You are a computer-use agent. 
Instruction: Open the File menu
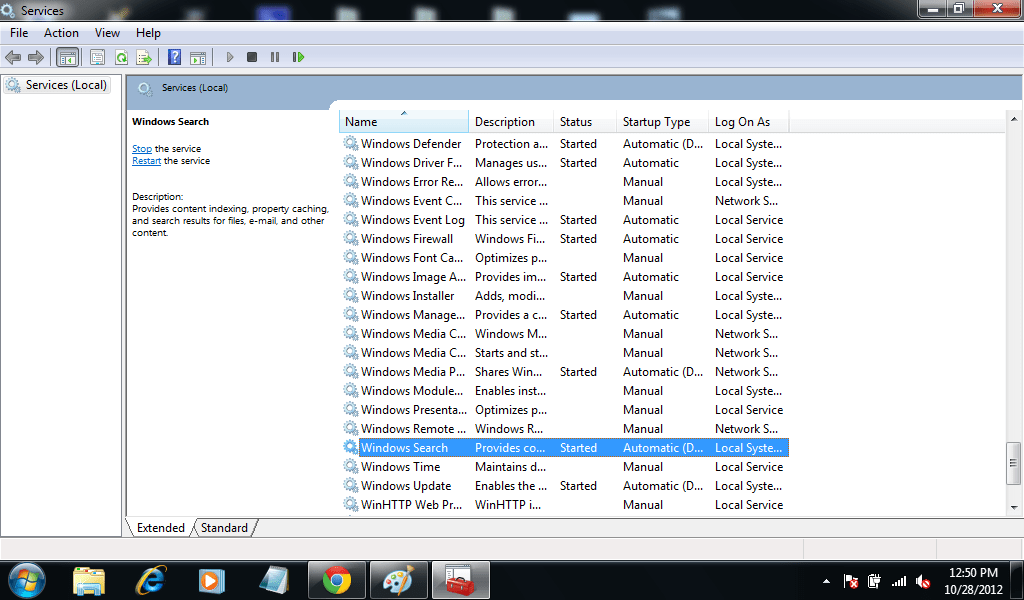tap(19, 33)
